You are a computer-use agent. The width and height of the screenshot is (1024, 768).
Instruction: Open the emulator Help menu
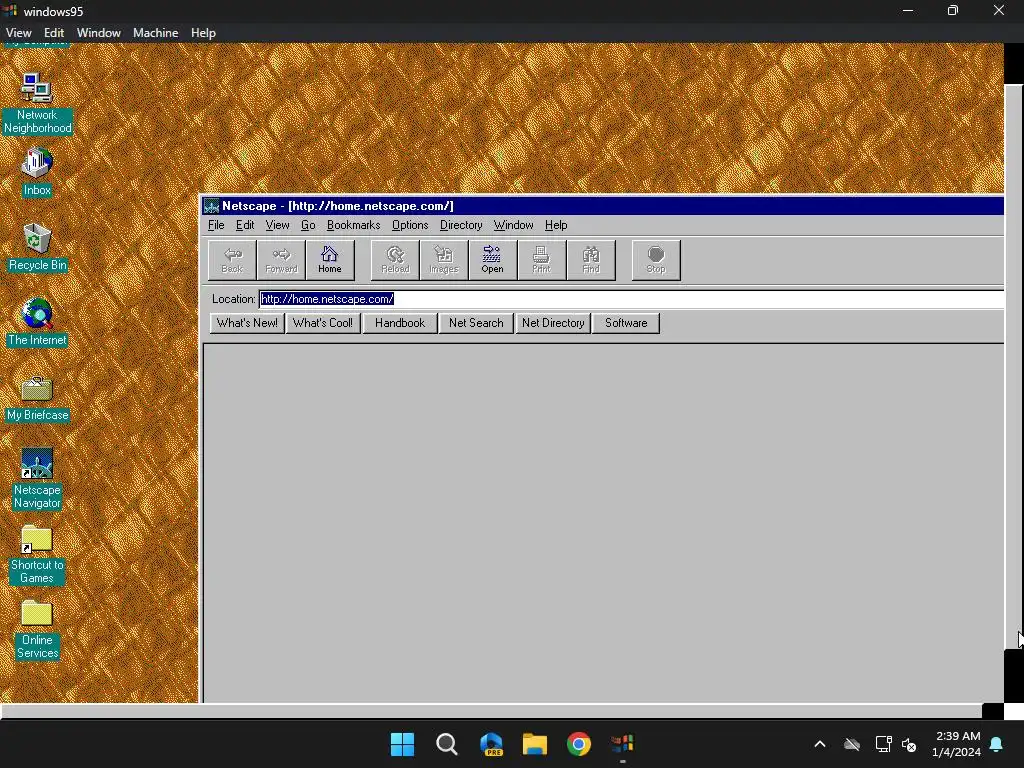pos(203,33)
